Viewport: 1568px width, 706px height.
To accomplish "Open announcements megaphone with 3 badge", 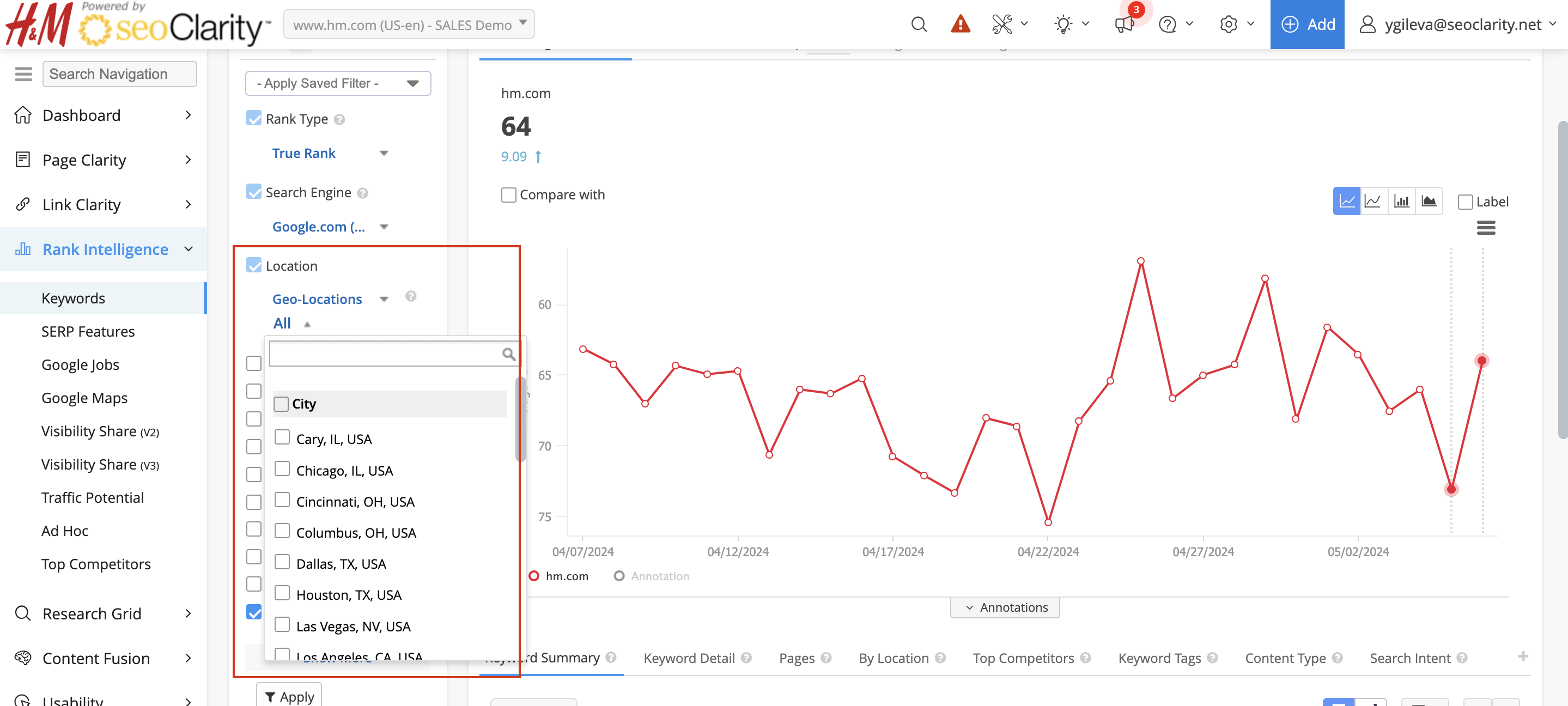I will (1125, 25).
